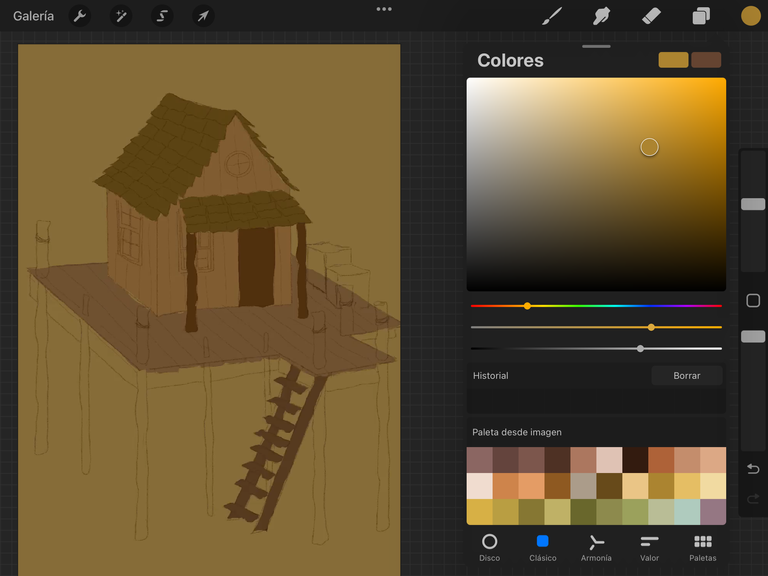Click the brush opacity slider handle in sidebar
The height and width of the screenshot is (576, 768).
(753, 336)
